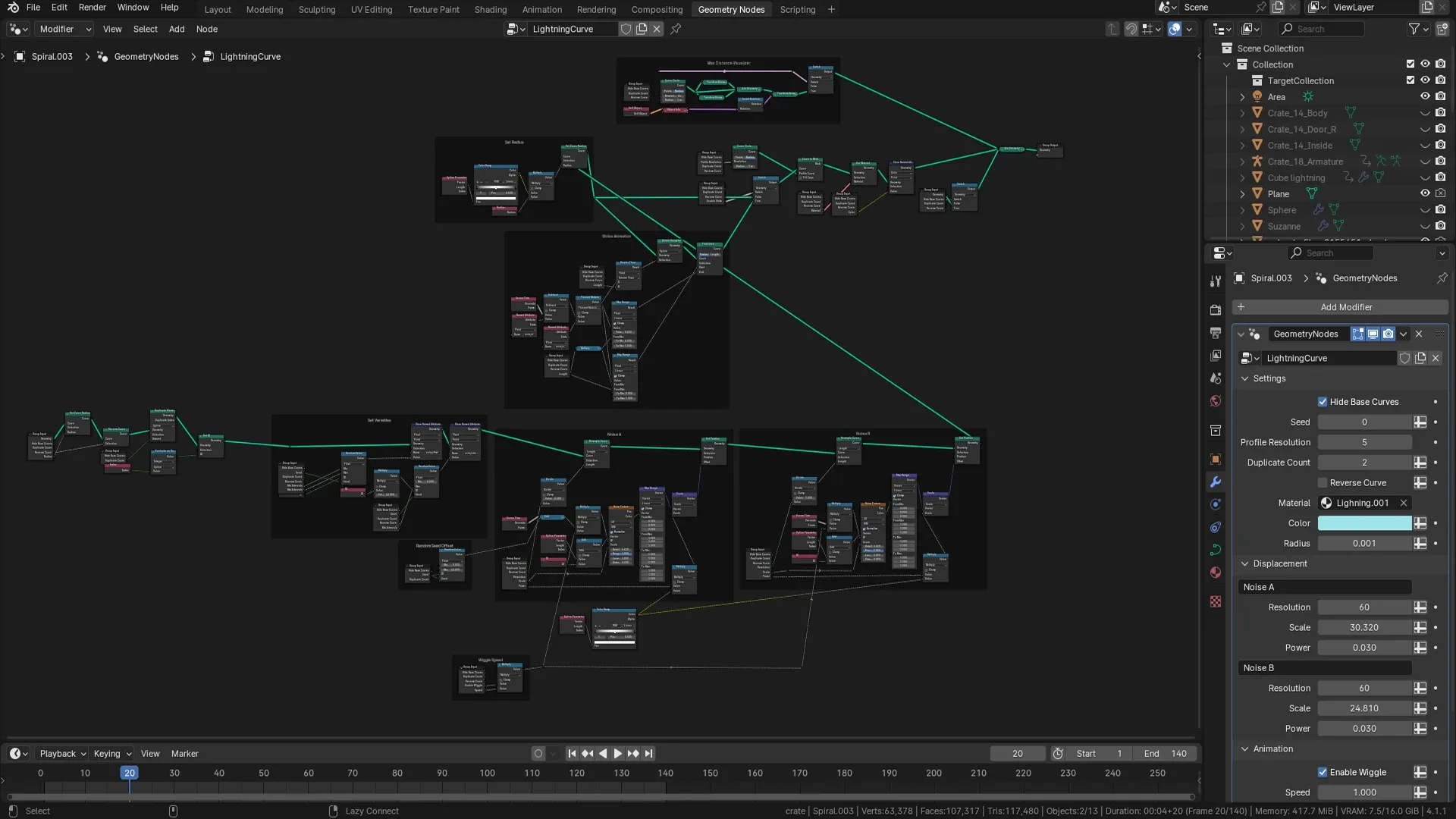
Task: Click the Color swatch in the modifier settings
Action: click(x=1365, y=523)
